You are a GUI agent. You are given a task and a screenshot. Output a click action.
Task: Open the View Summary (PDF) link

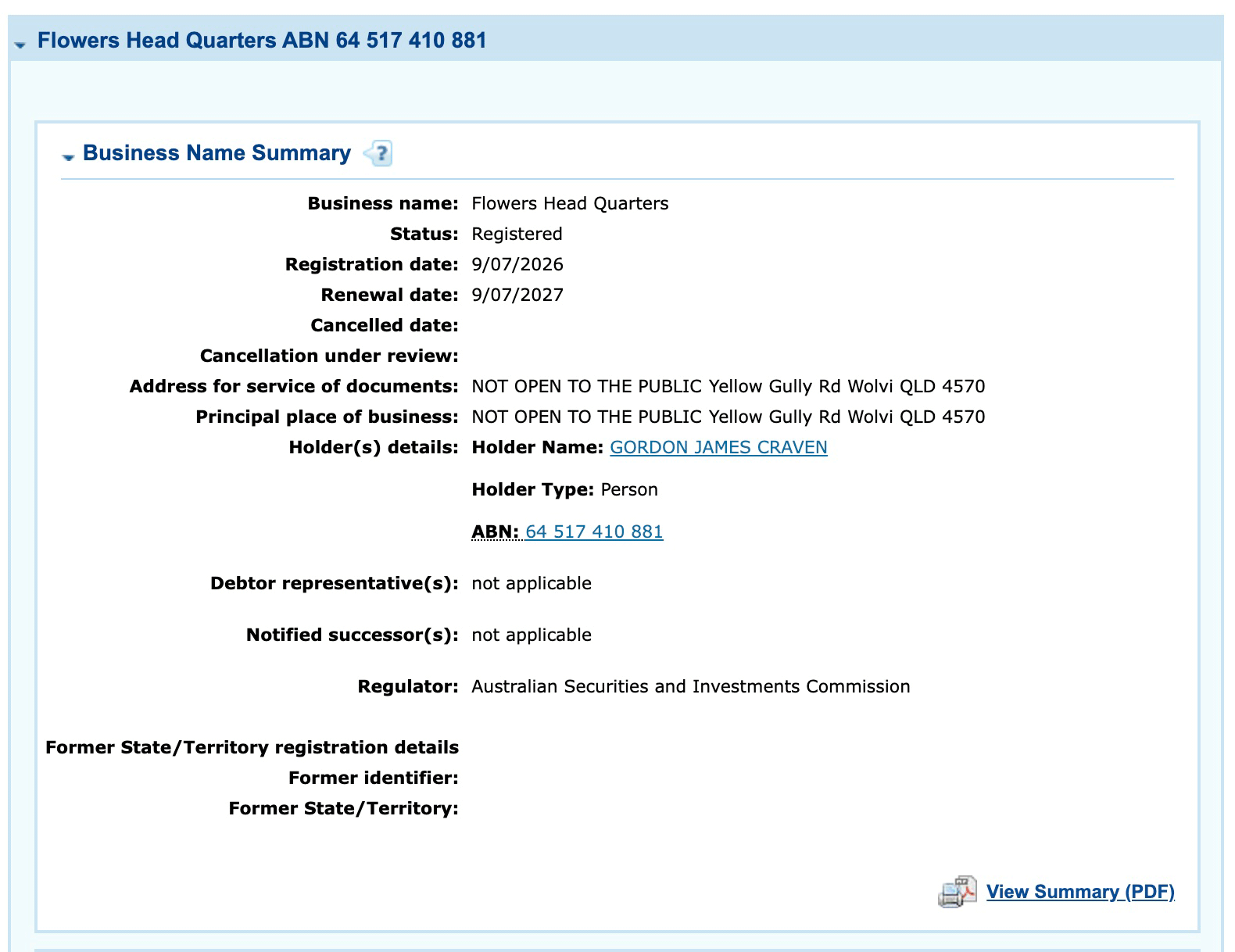click(x=1080, y=892)
